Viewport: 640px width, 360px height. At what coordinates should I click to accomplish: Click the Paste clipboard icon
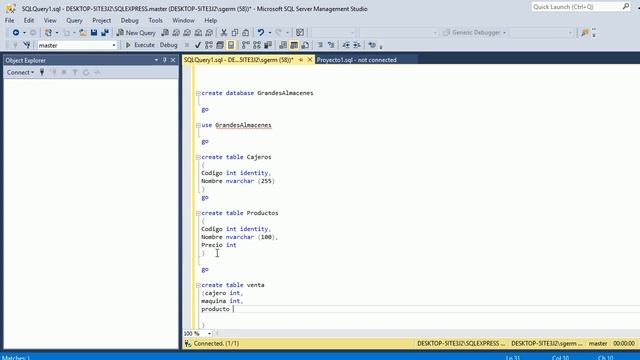point(246,33)
